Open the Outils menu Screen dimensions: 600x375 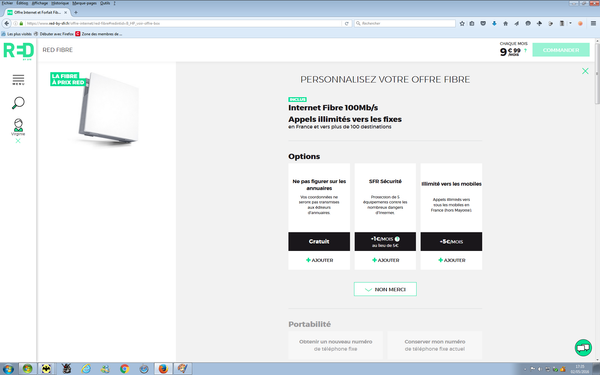coord(105,3)
